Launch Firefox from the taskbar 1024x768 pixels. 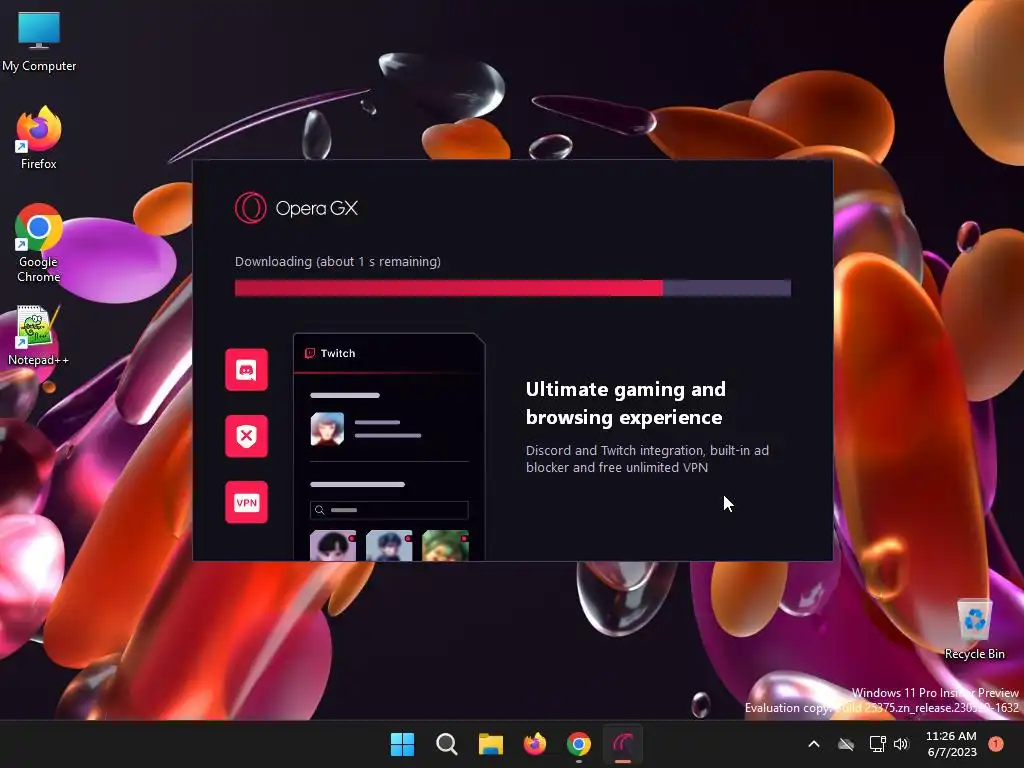[535, 744]
